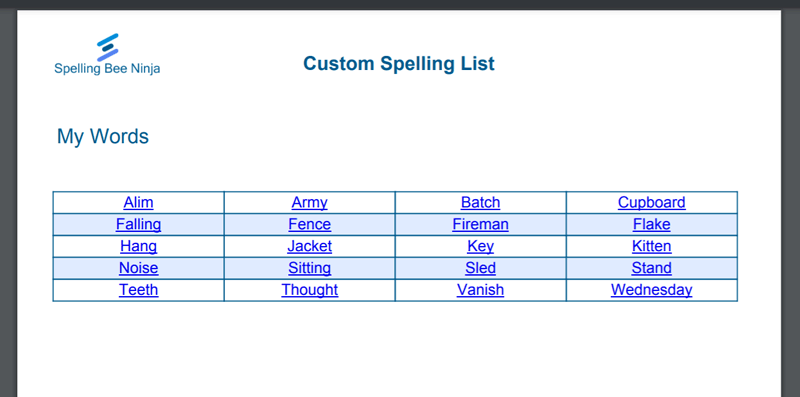This screenshot has width=800, height=397.
Task: Open the Alim word link
Action: pyautogui.click(x=138, y=203)
